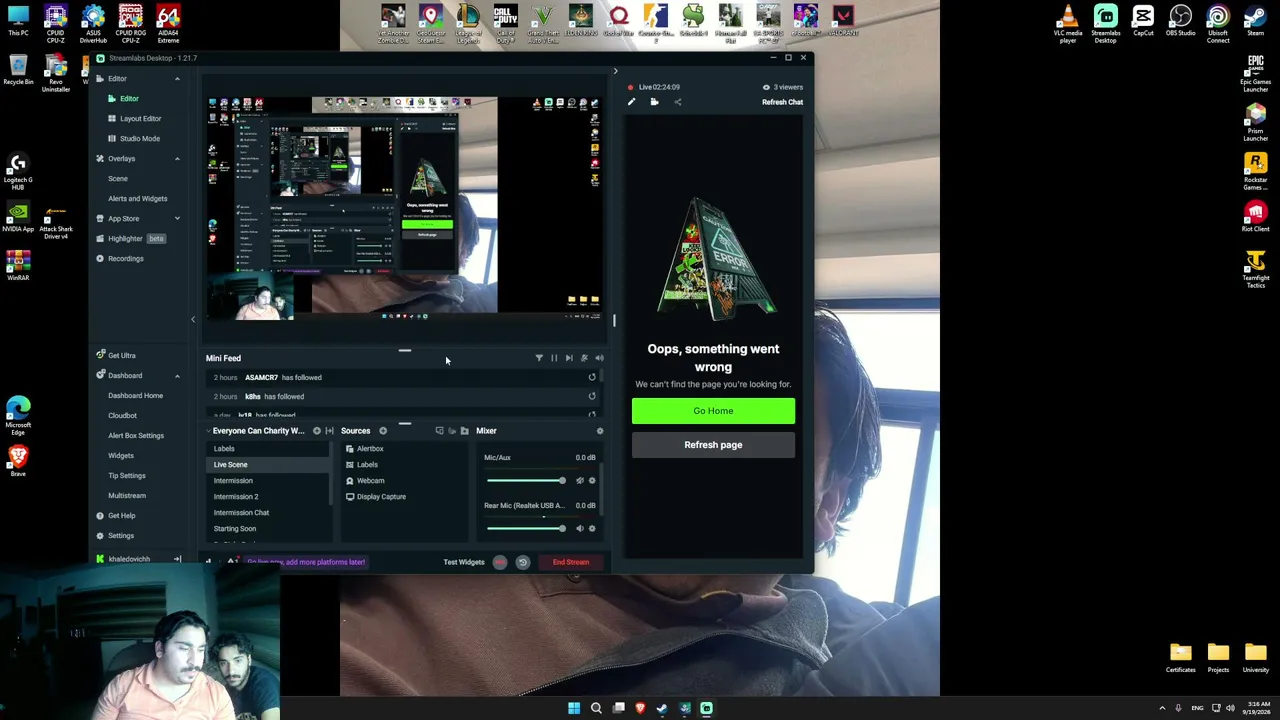Open the Mini Feed filter icon
The image size is (1280, 720).
pyautogui.click(x=539, y=358)
